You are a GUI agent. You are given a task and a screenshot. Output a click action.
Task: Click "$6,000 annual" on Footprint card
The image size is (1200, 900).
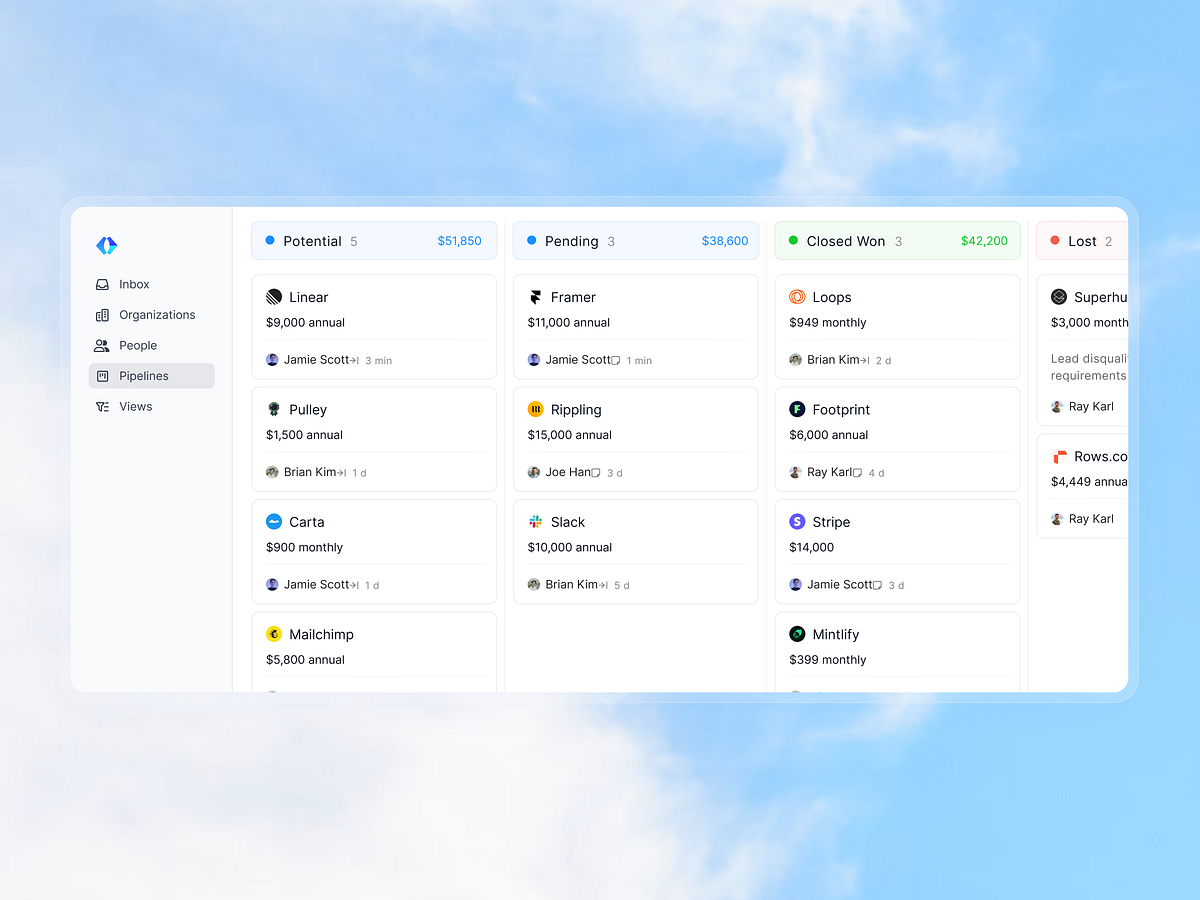pos(829,435)
